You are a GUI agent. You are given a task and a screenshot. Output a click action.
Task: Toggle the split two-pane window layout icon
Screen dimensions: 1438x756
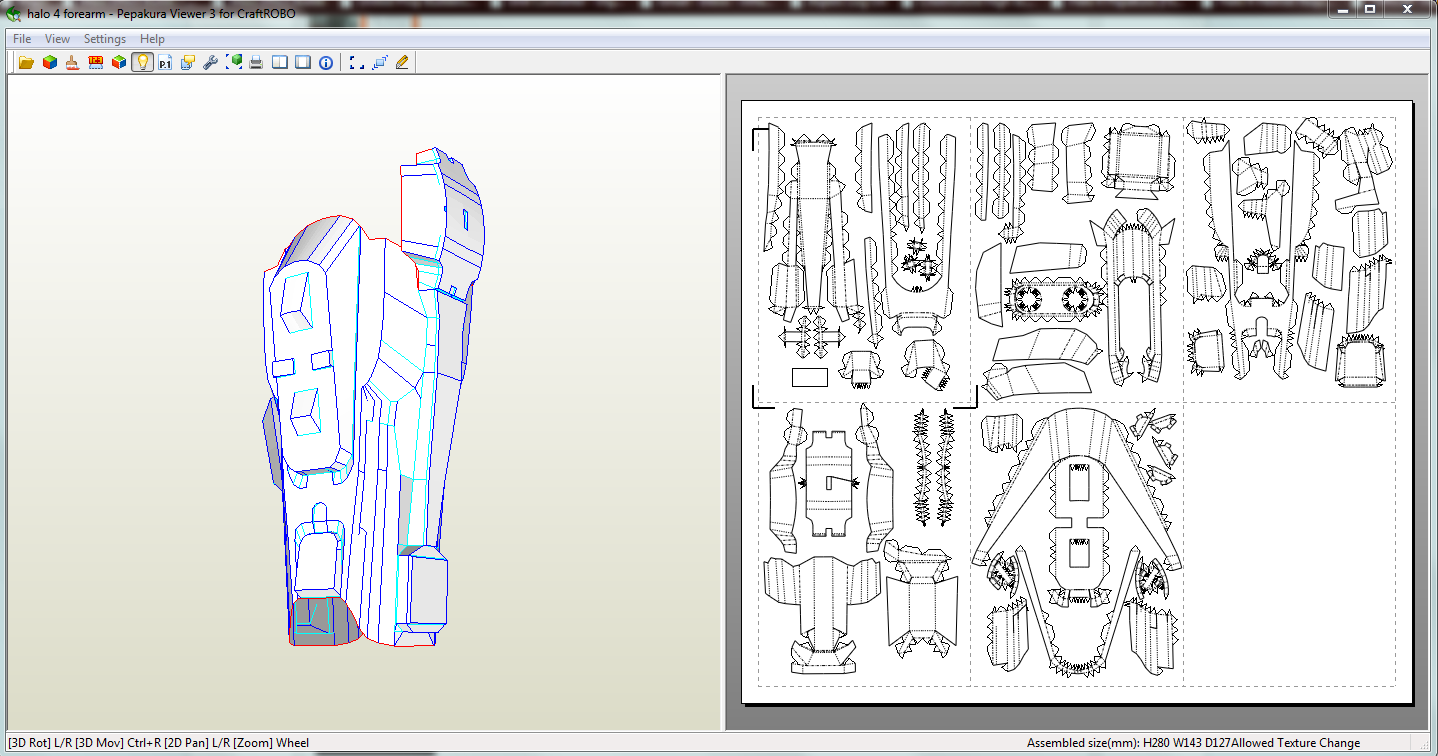[280, 62]
